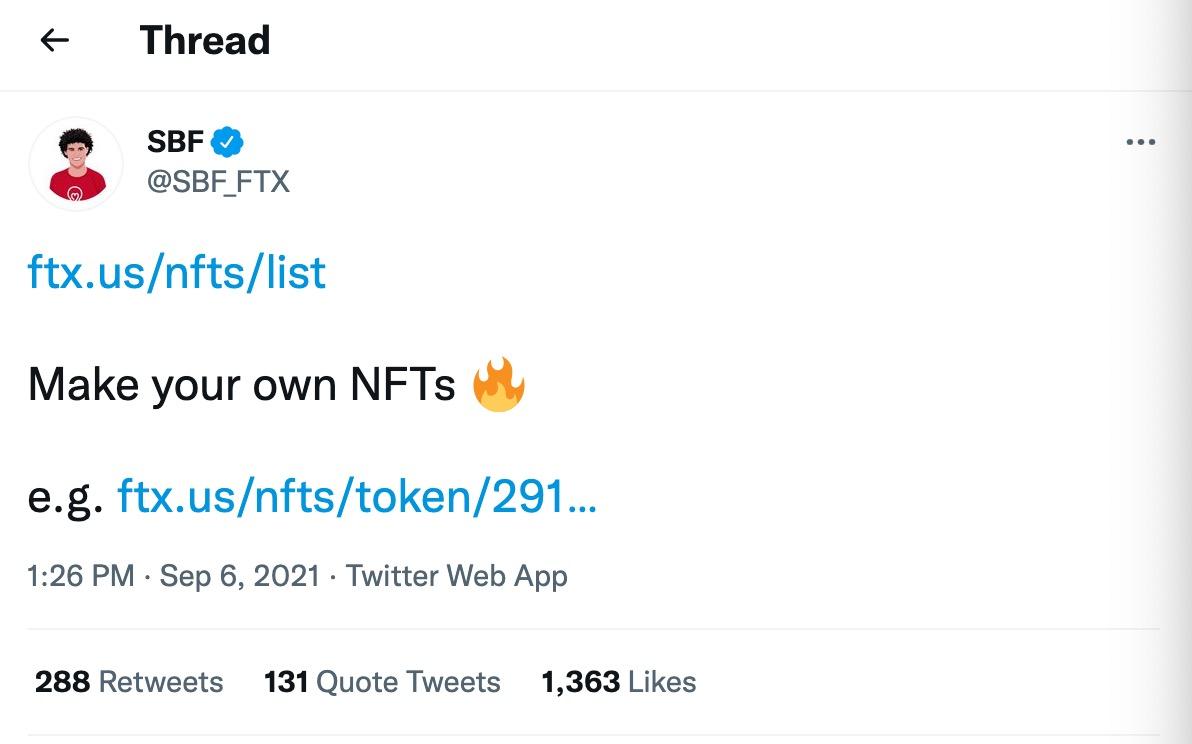Open the truncated ftx.us/nfts/token link
The image size is (1192, 744).
(356, 498)
